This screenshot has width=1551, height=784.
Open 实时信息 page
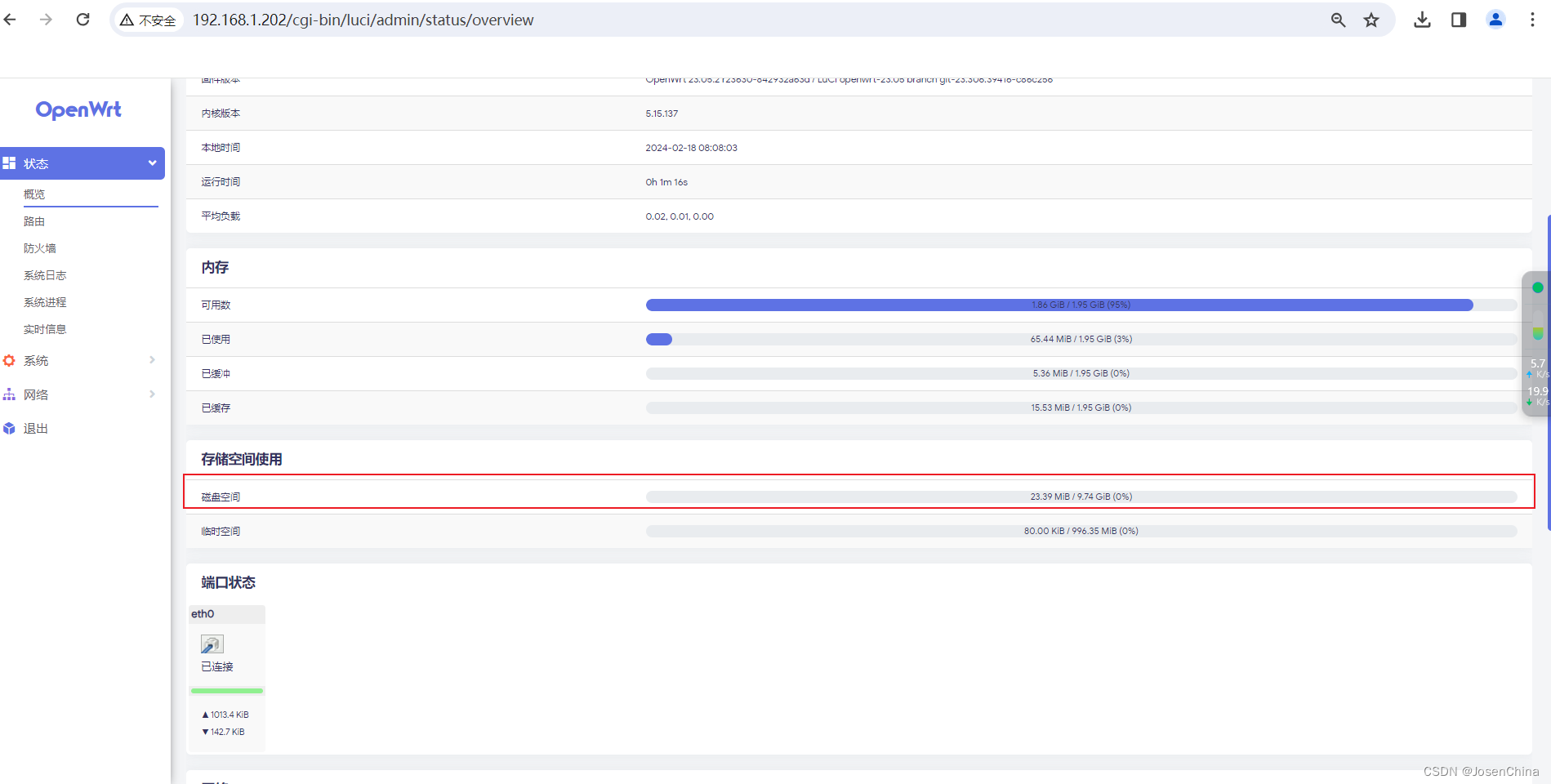[x=45, y=329]
